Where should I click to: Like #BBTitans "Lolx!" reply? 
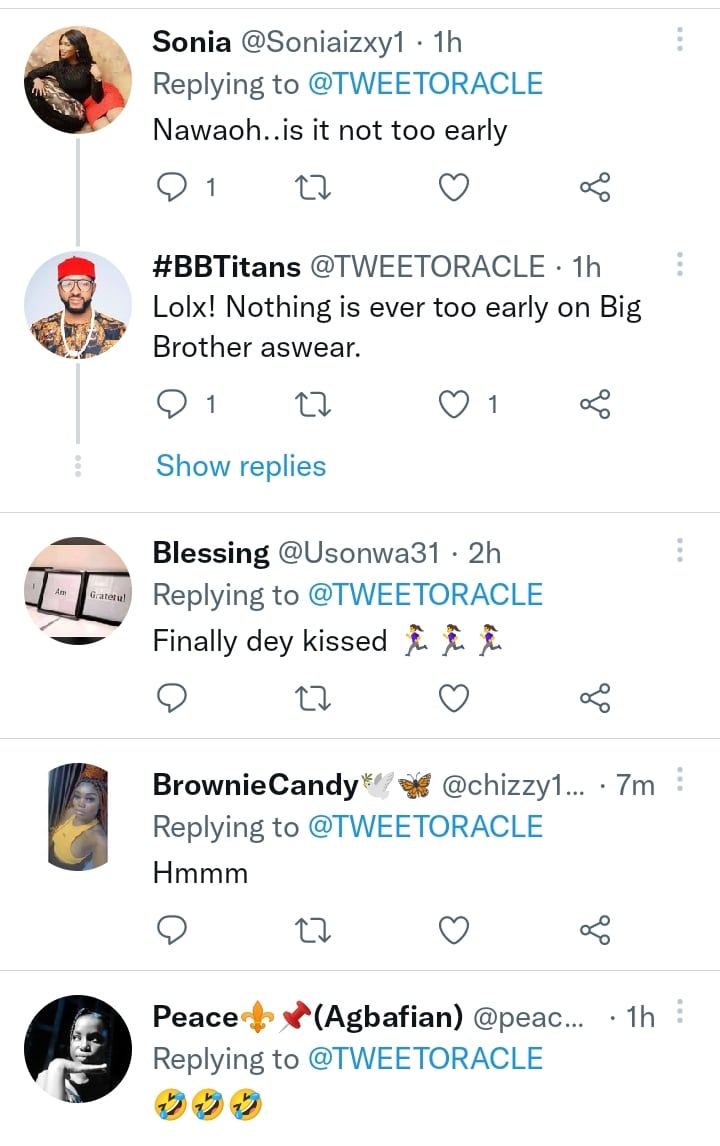click(455, 404)
